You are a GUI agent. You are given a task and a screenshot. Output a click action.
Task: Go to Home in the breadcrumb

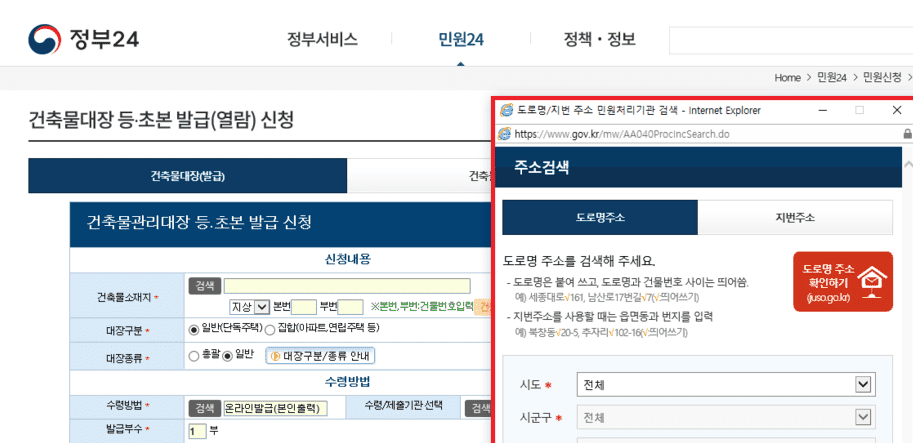pos(788,77)
